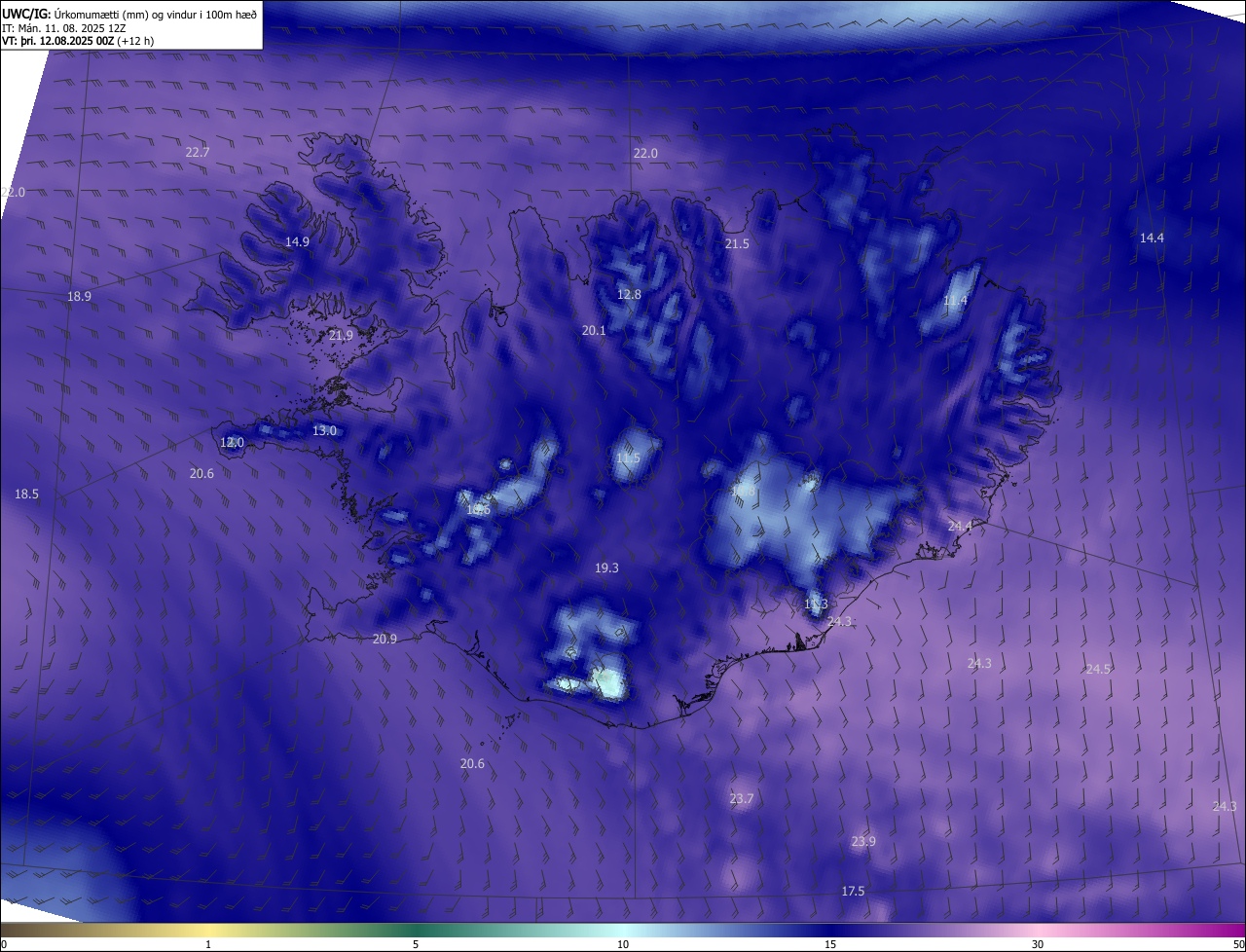The width and height of the screenshot is (1246, 952).
Task: Click the 'UWC/IG: Úrkomumætti (mm)' title line
Action: point(129,14)
